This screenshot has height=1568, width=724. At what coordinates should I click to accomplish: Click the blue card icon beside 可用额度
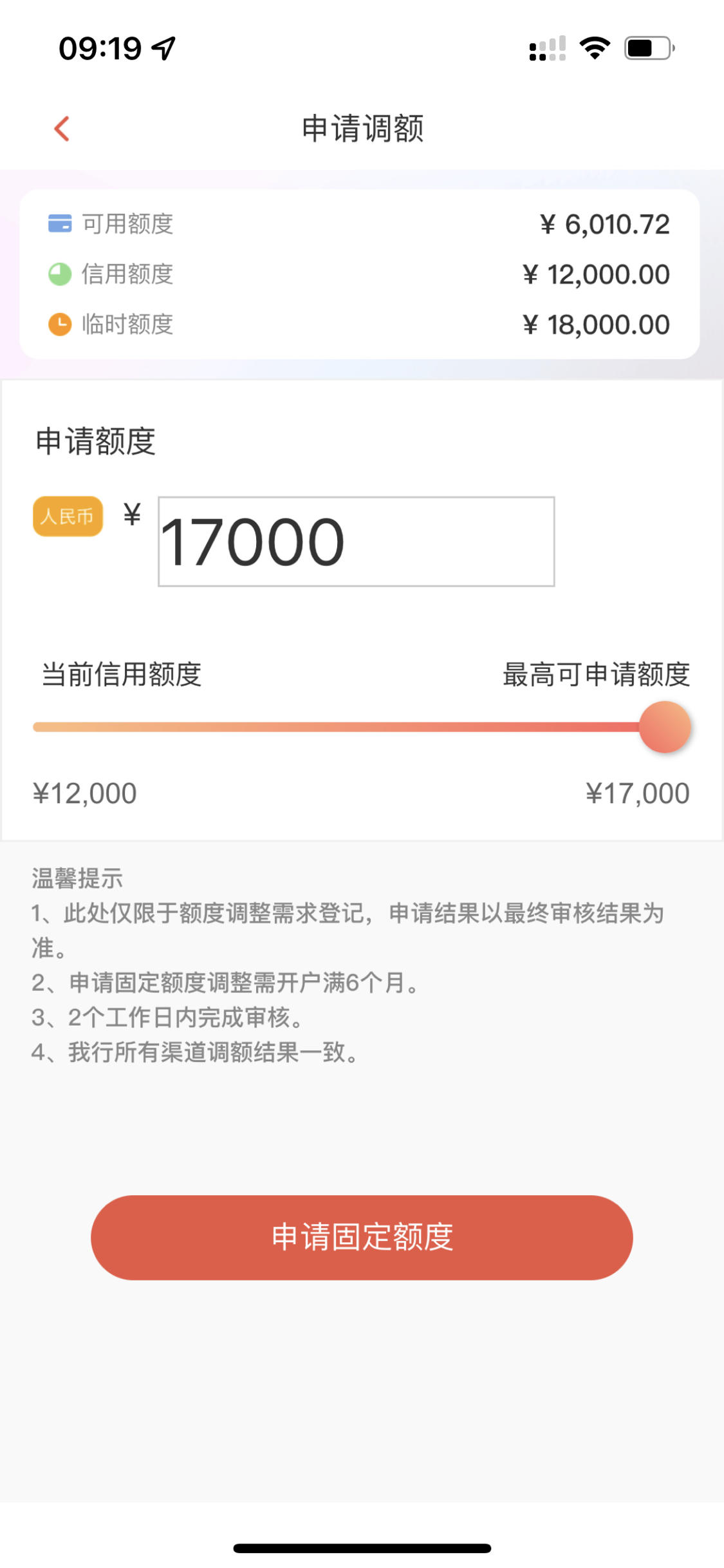point(60,223)
